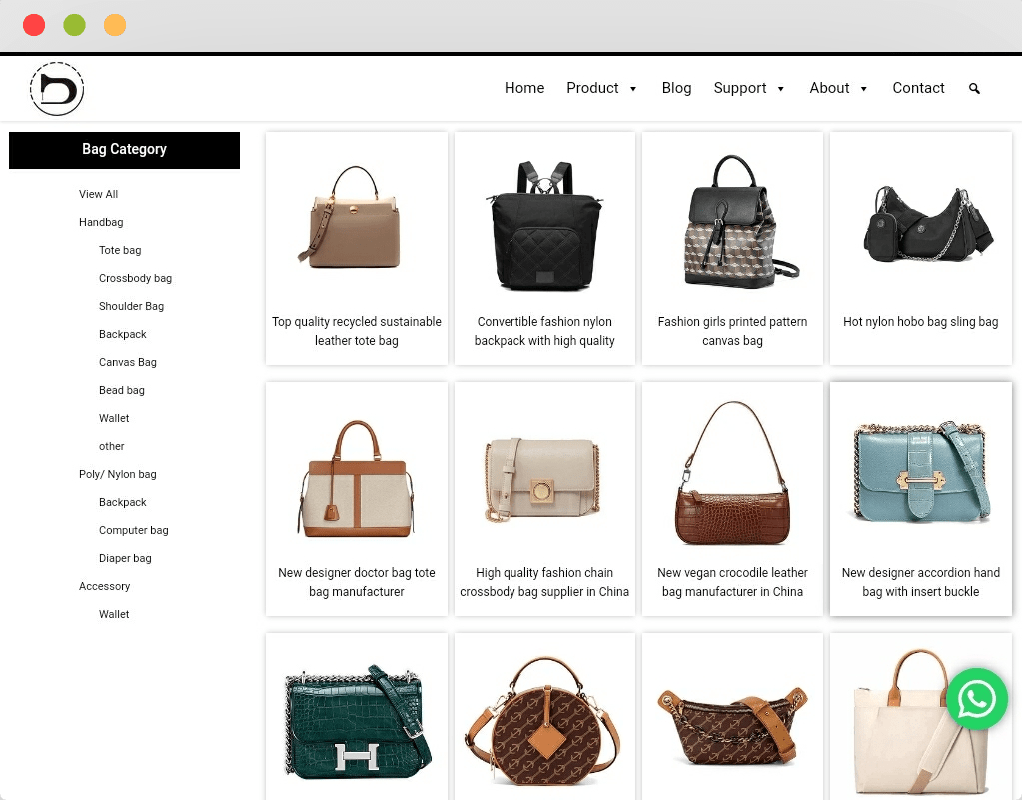
Task: Open Crossbody bag subcategory
Action: 136,278
